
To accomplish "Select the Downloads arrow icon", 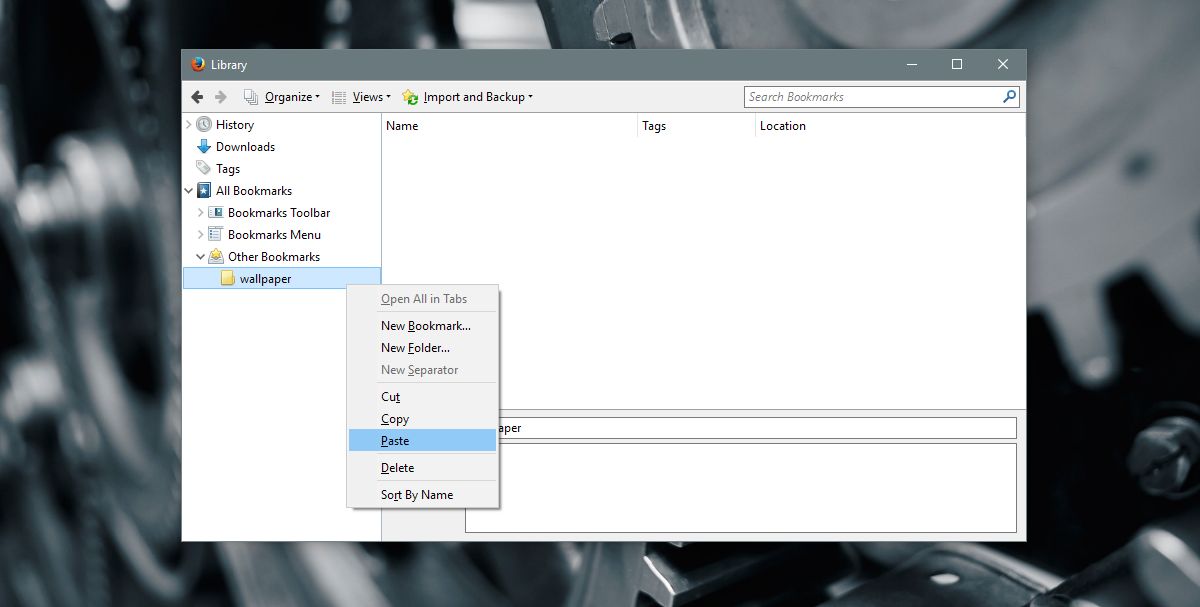I will (204, 147).
